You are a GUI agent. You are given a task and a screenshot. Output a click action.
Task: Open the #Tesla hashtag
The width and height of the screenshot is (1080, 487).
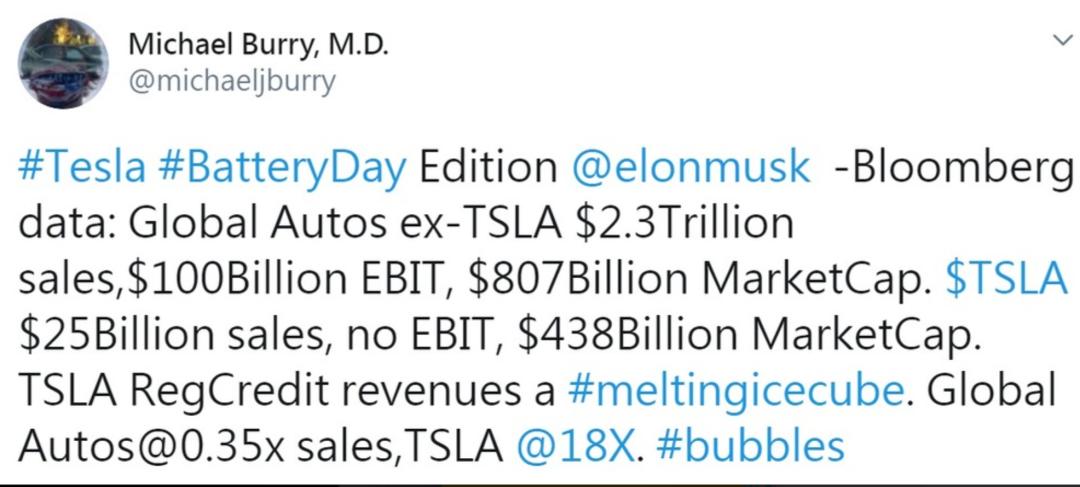(81, 168)
